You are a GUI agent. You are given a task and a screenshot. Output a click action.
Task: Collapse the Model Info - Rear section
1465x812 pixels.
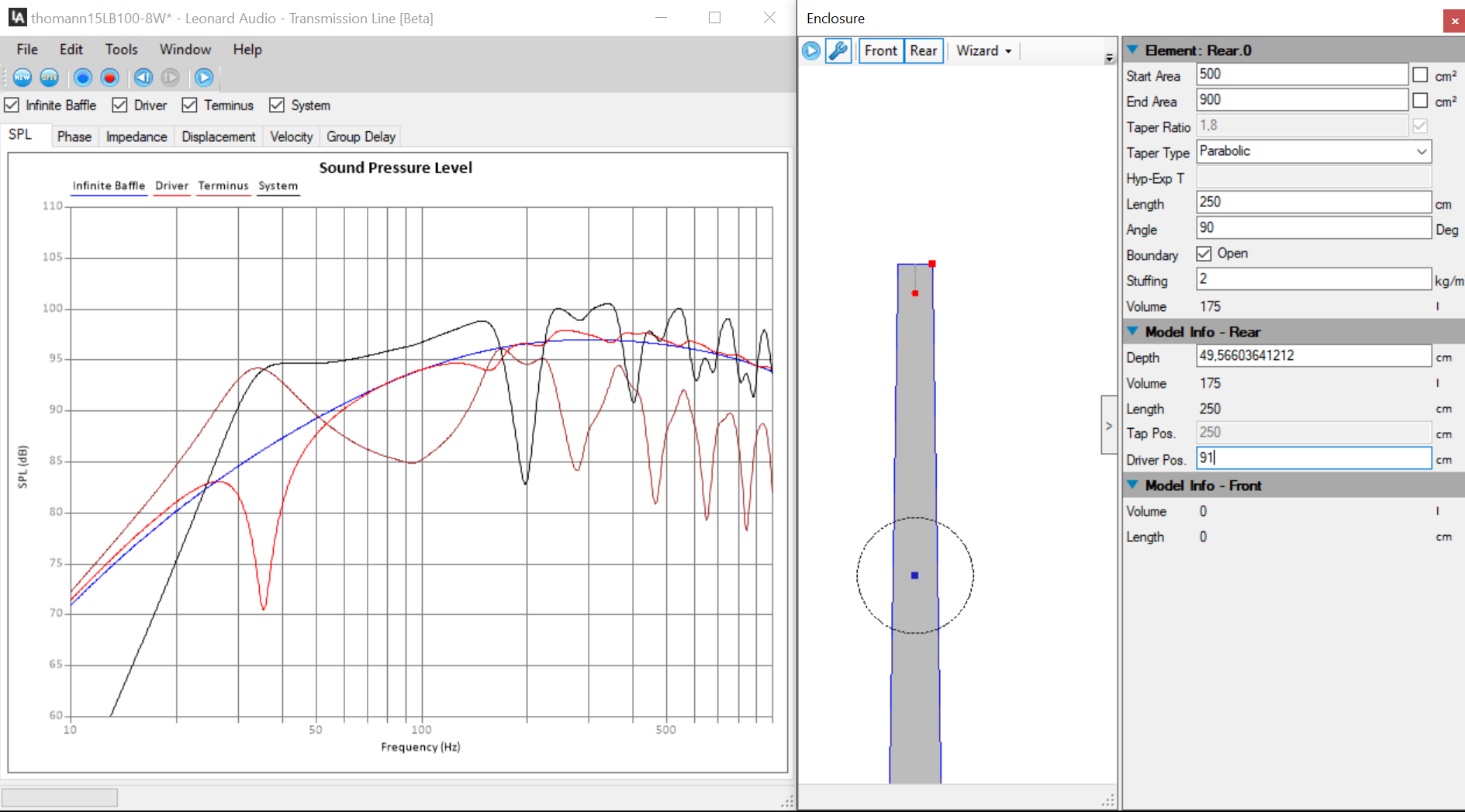click(1132, 332)
